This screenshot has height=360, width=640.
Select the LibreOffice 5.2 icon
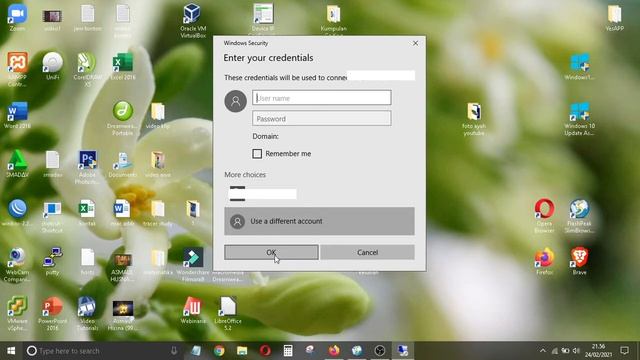pos(228,314)
